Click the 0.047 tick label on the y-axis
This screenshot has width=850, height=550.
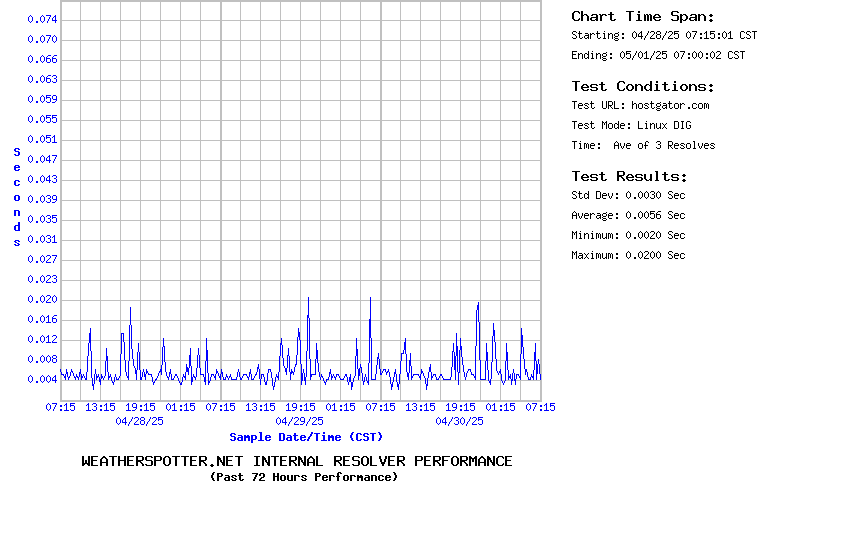click(x=42, y=159)
